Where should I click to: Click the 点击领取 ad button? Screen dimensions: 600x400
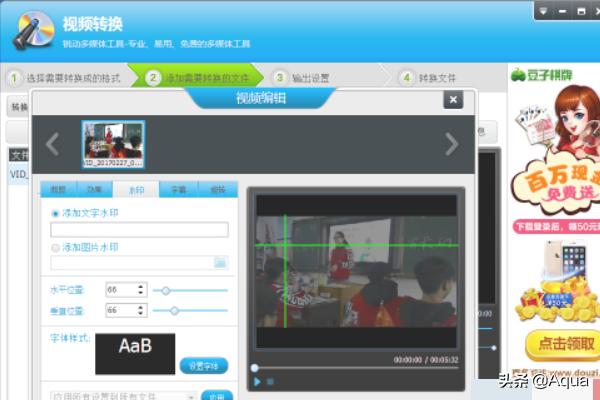point(564,344)
